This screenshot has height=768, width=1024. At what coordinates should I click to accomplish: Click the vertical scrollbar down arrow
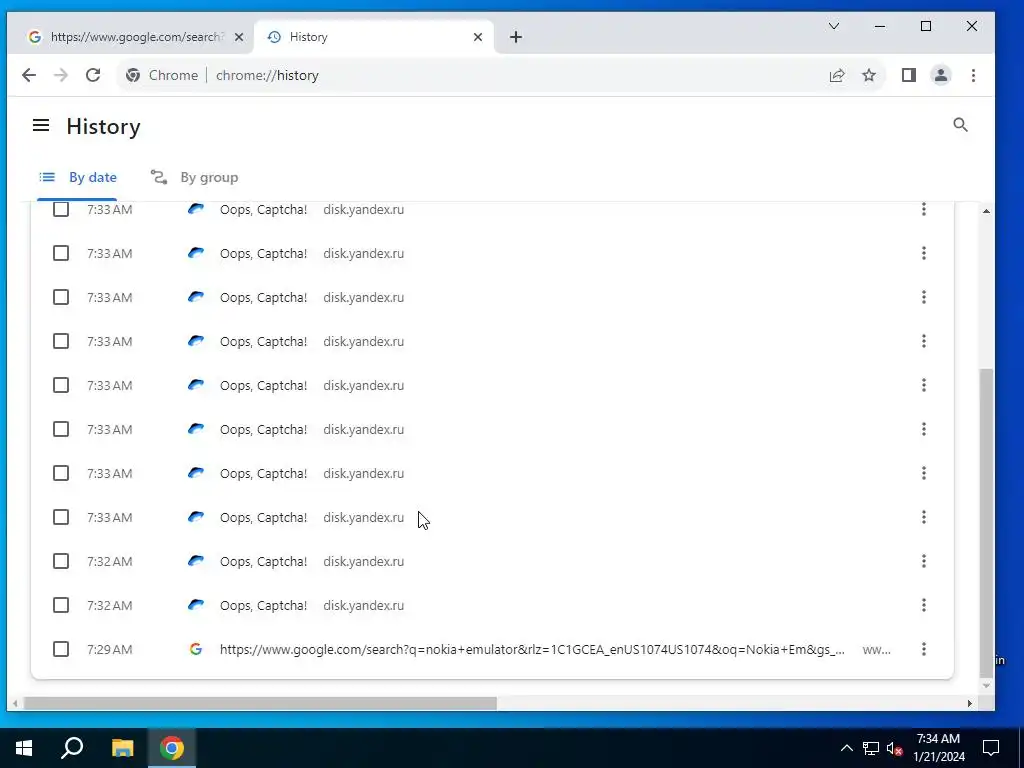click(x=986, y=686)
